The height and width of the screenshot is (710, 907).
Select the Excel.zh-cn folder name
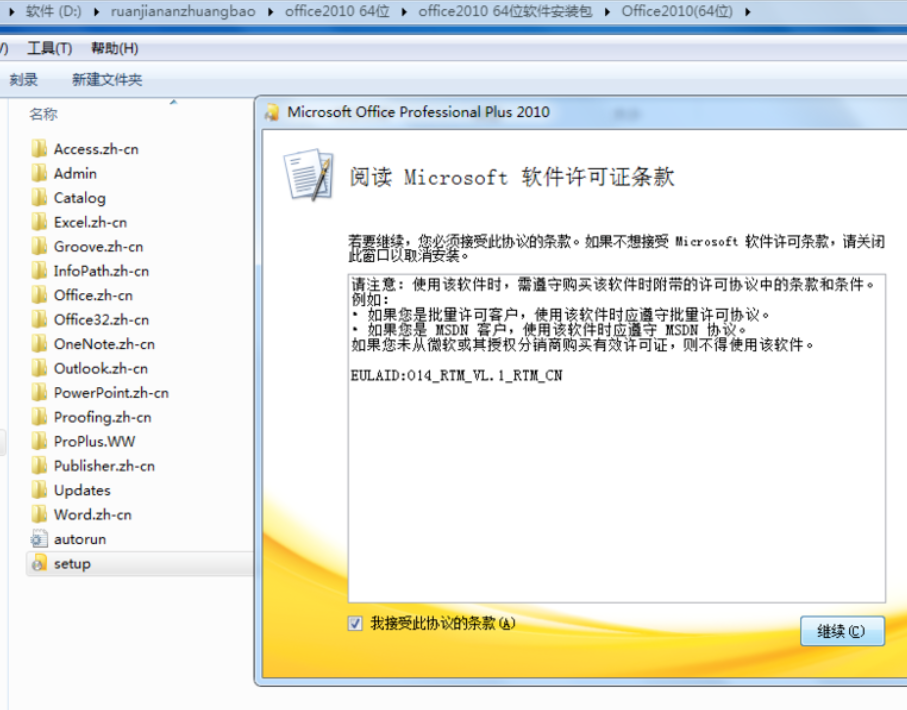point(90,222)
